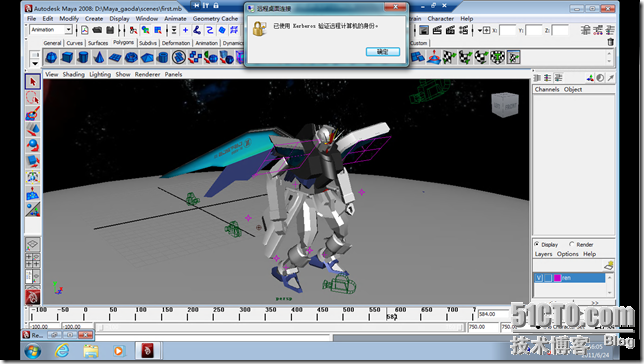
Task: Create a polygon cylinder from shelf
Action: (83, 57)
